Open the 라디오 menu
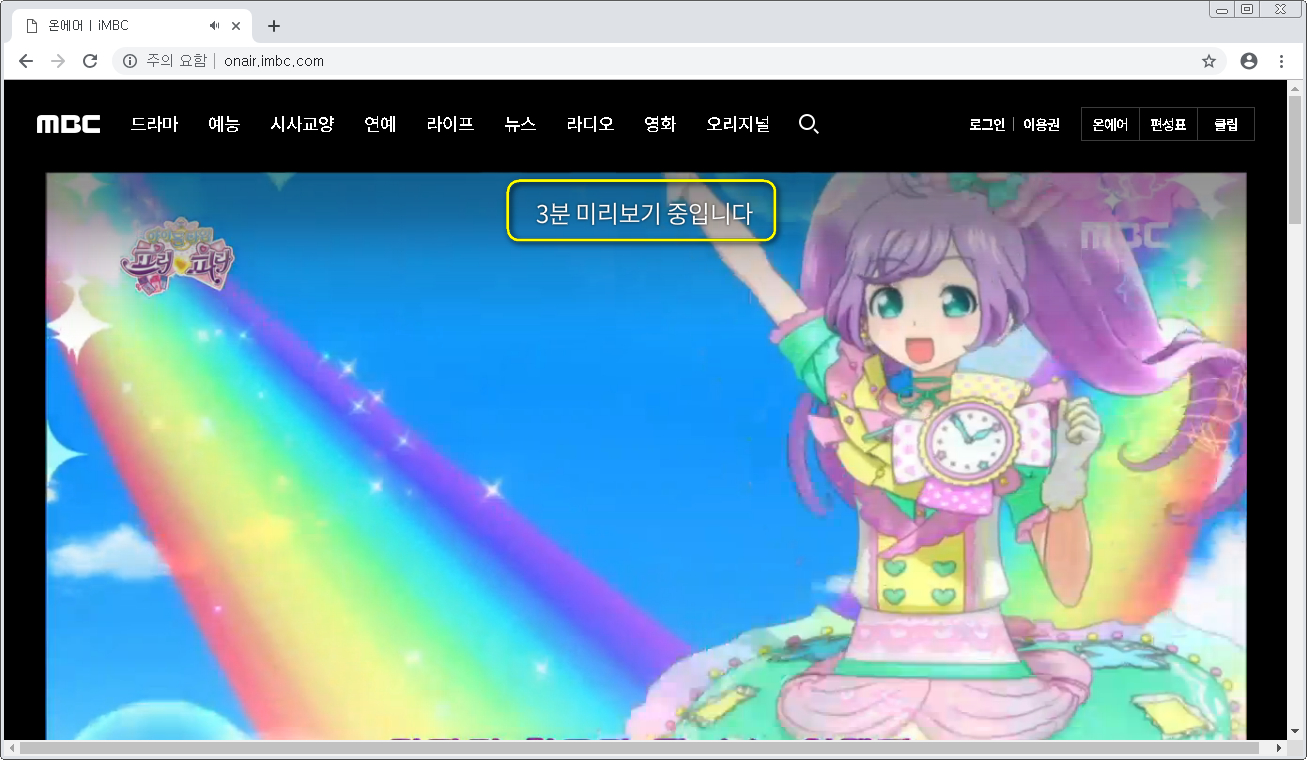1307x760 pixels. tap(590, 124)
